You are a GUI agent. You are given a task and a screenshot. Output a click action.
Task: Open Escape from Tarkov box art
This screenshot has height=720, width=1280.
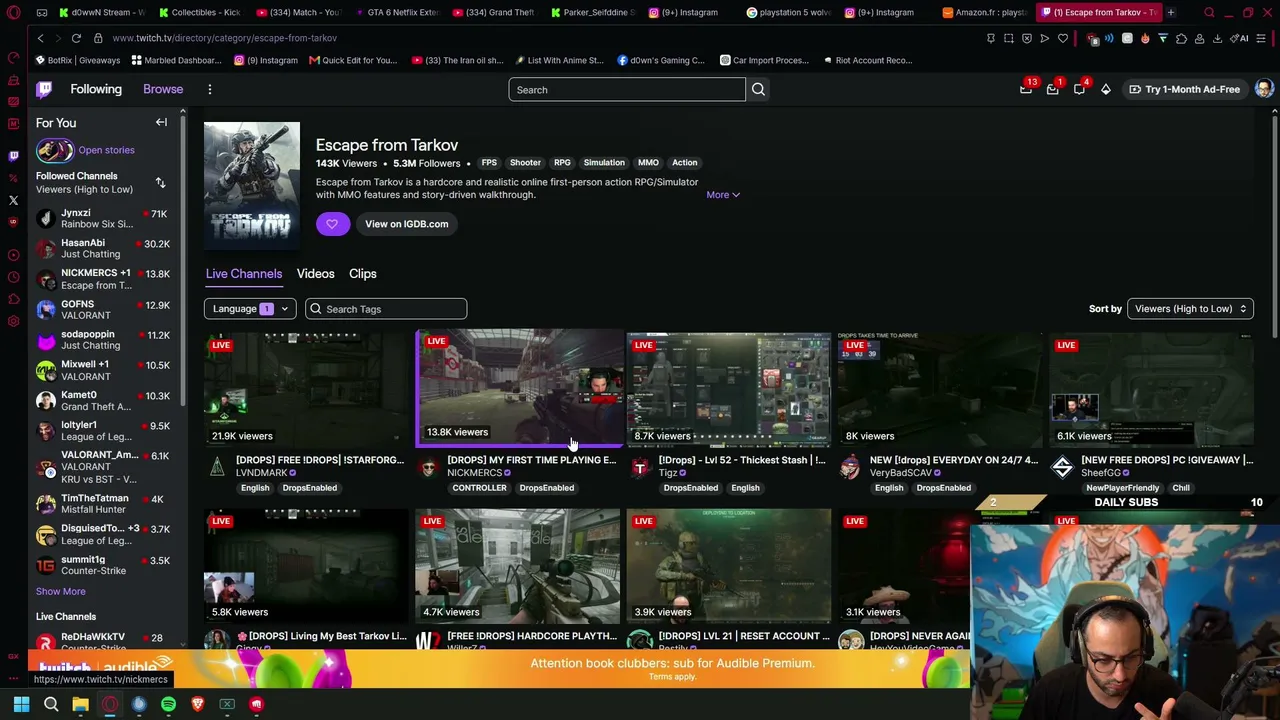tap(252, 185)
